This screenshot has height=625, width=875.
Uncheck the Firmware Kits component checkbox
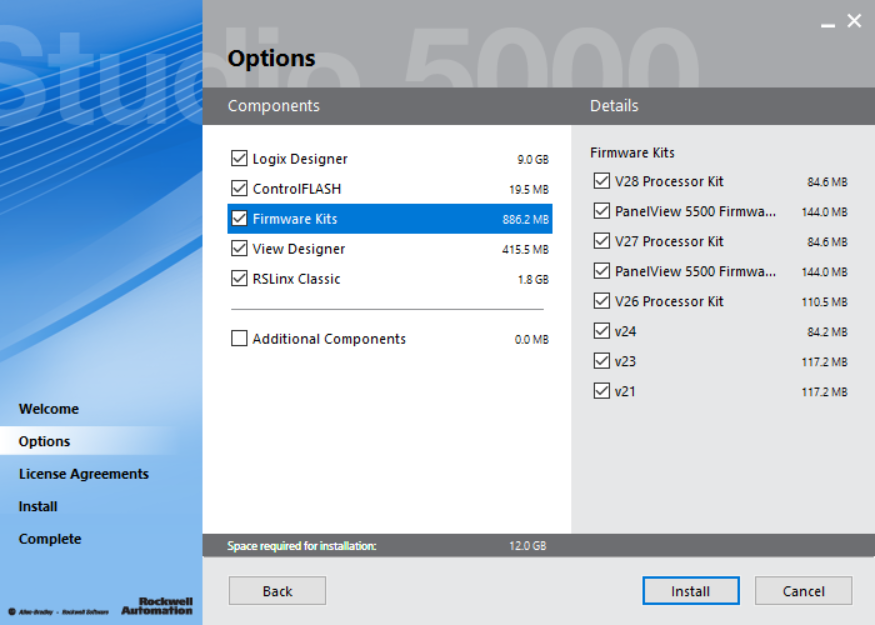click(239, 218)
